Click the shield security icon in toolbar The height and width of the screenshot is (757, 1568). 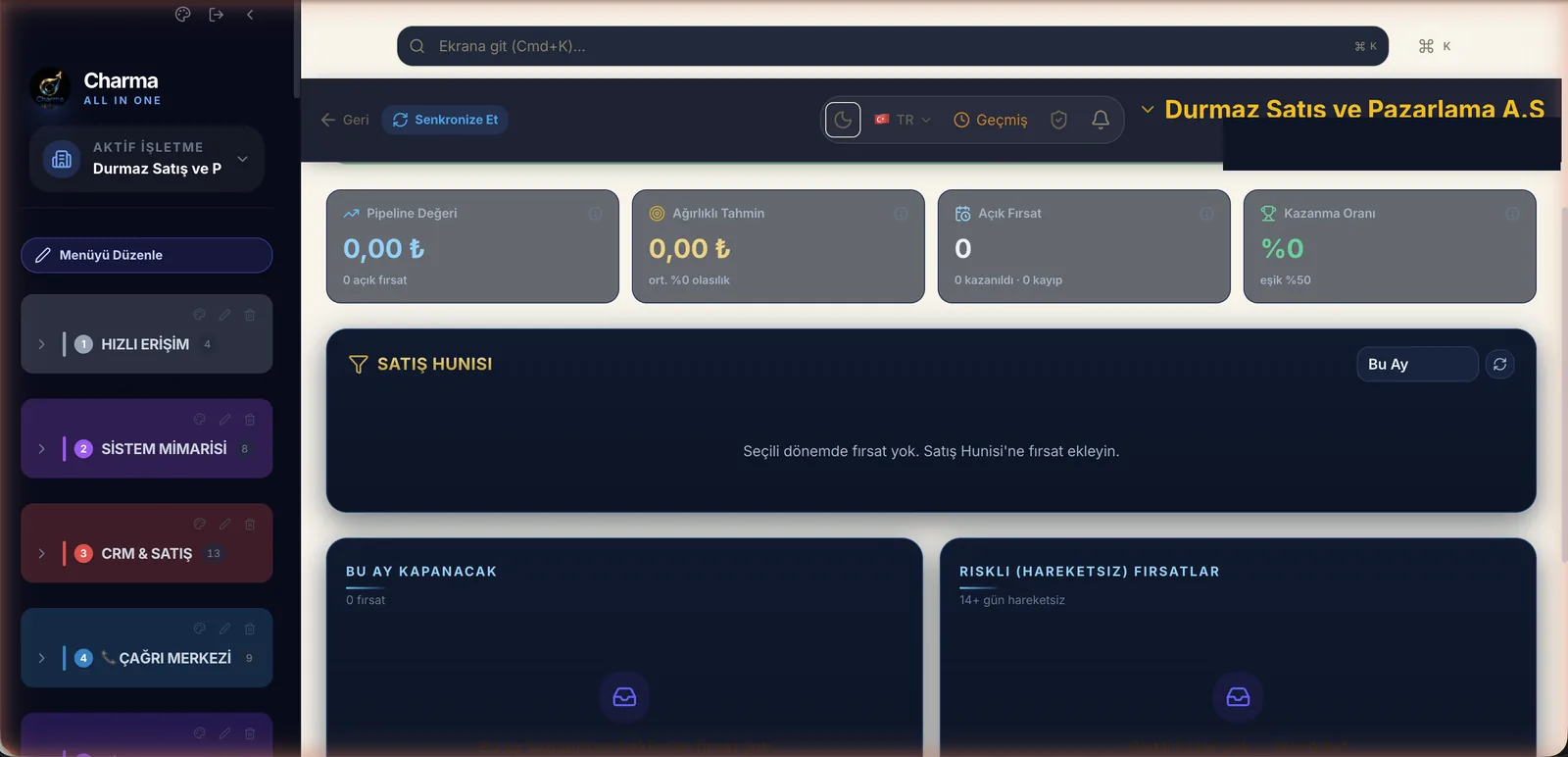tap(1058, 120)
